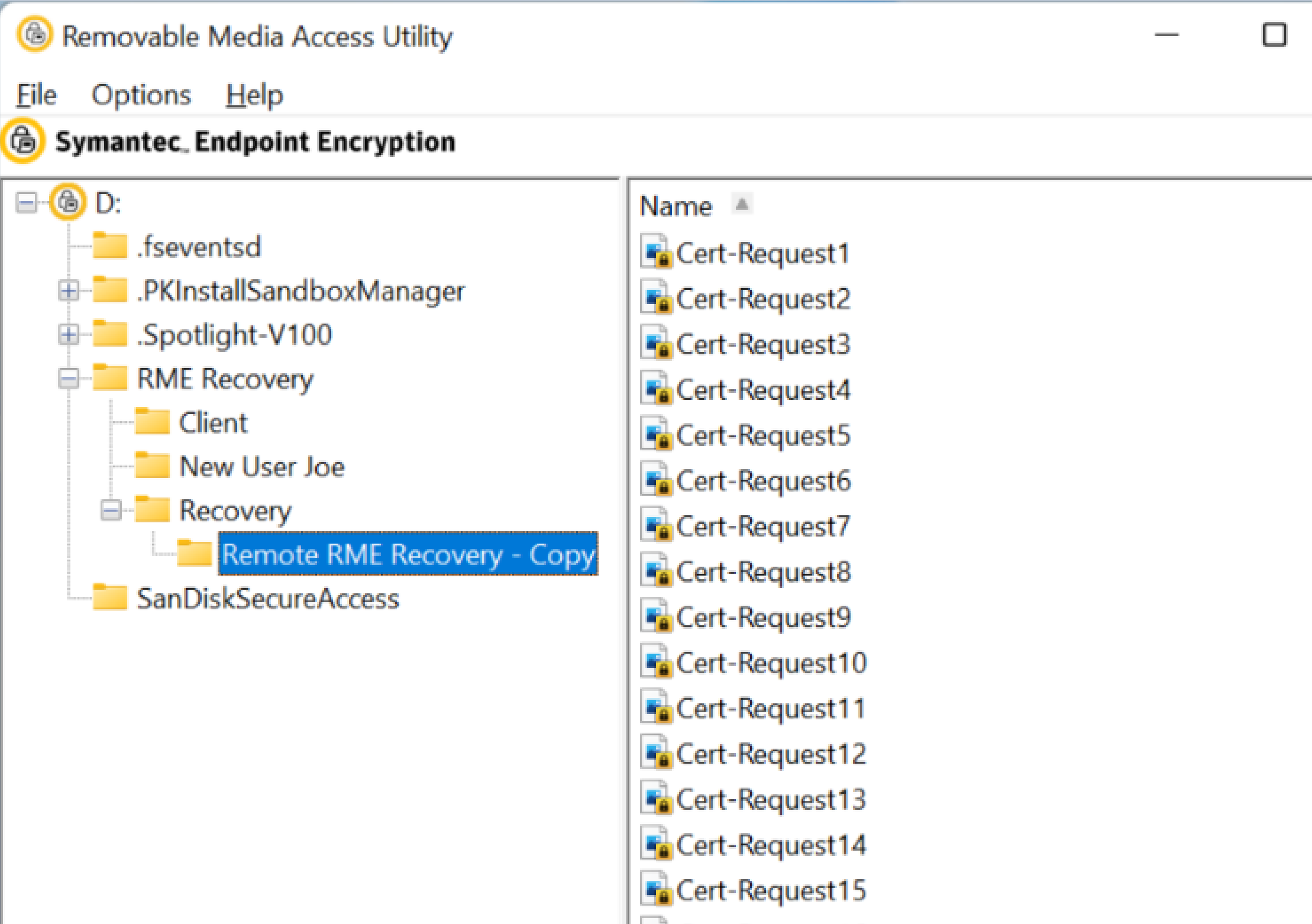Collapse the D: drive tree node

[x=27, y=203]
